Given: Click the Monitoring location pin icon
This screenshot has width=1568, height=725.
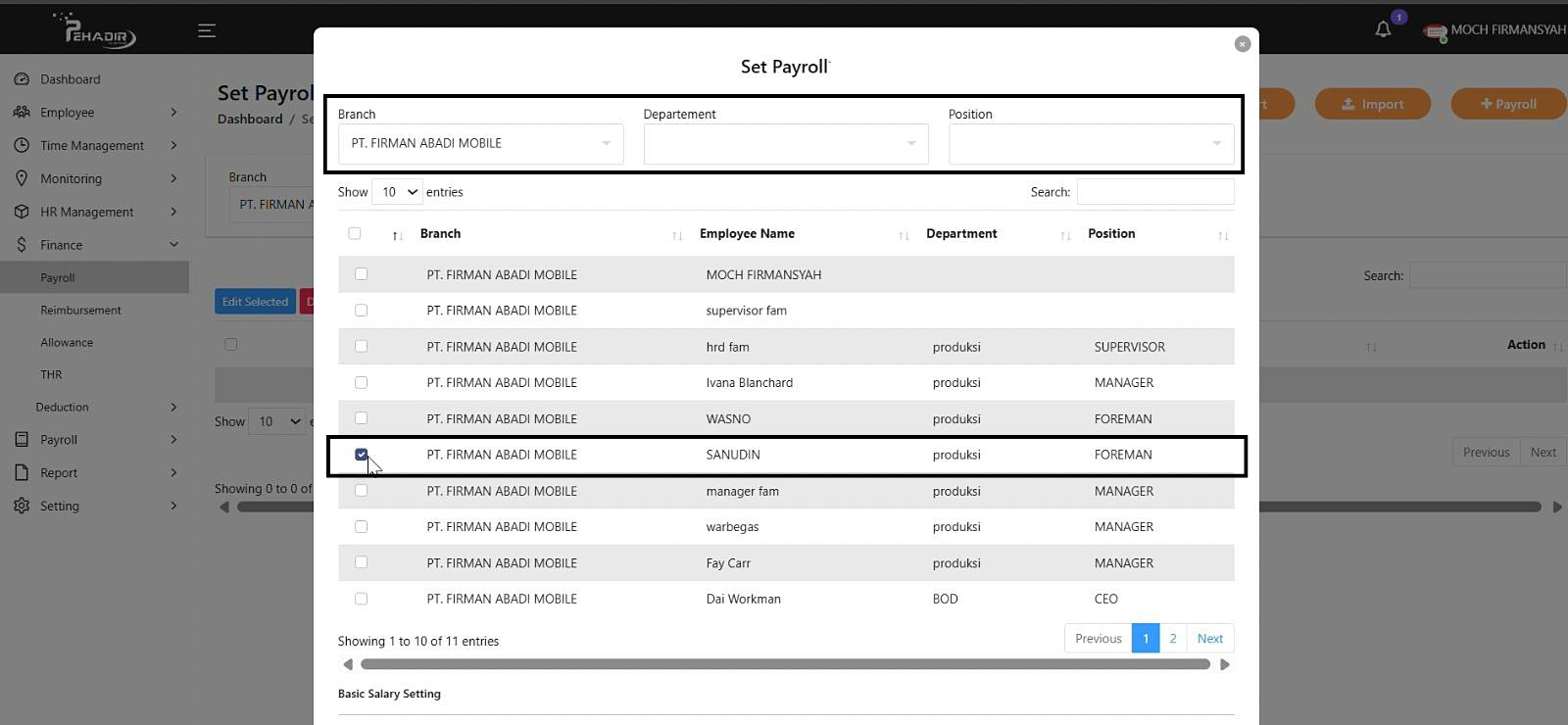Looking at the screenshot, I should click(22, 178).
